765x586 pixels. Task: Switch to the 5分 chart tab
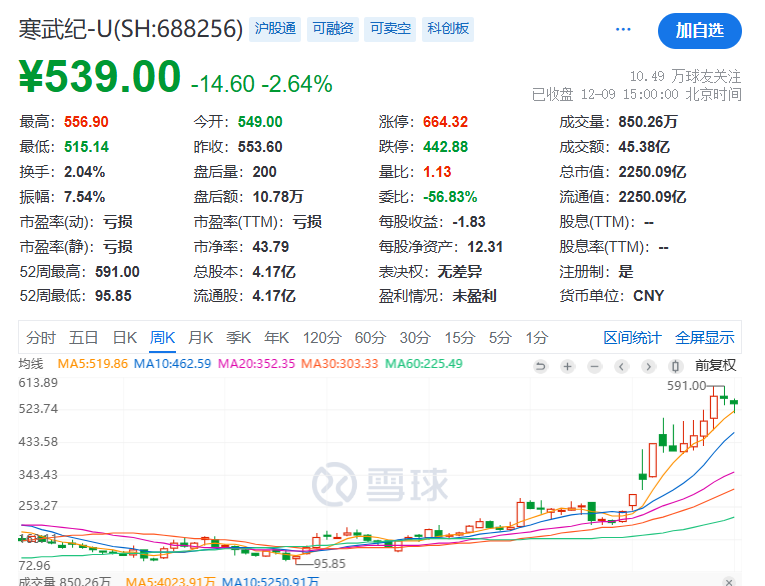[500, 338]
